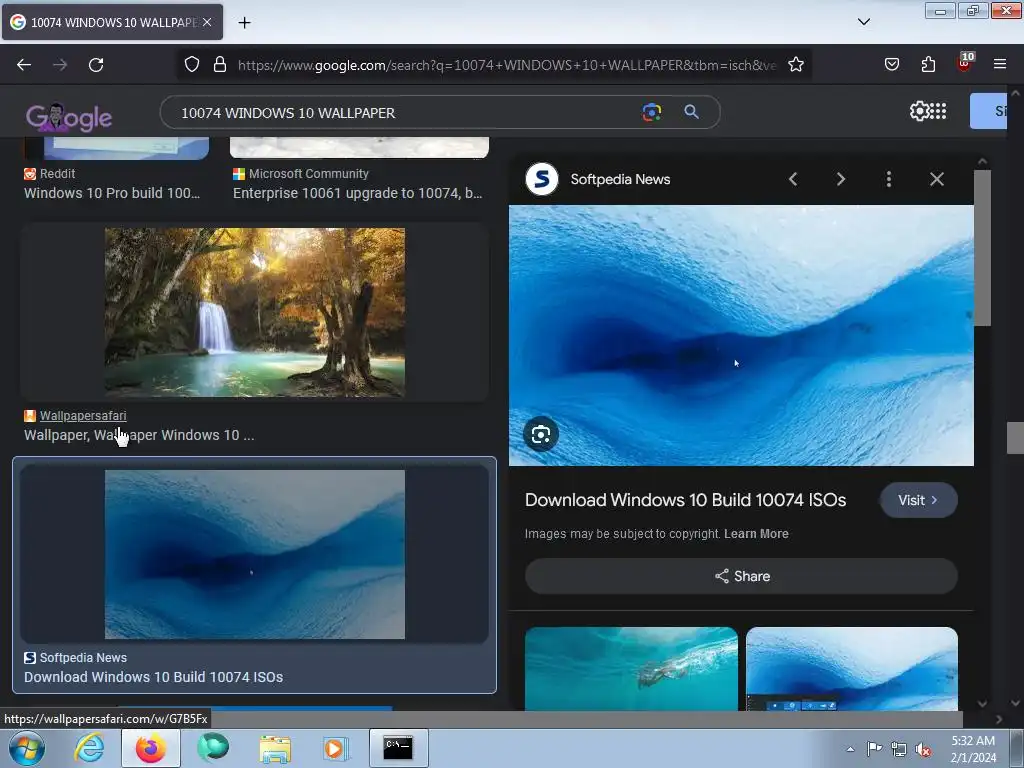Go back to the previous page
The width and height of the screenshot is (1024, 768).
(24, 65)
